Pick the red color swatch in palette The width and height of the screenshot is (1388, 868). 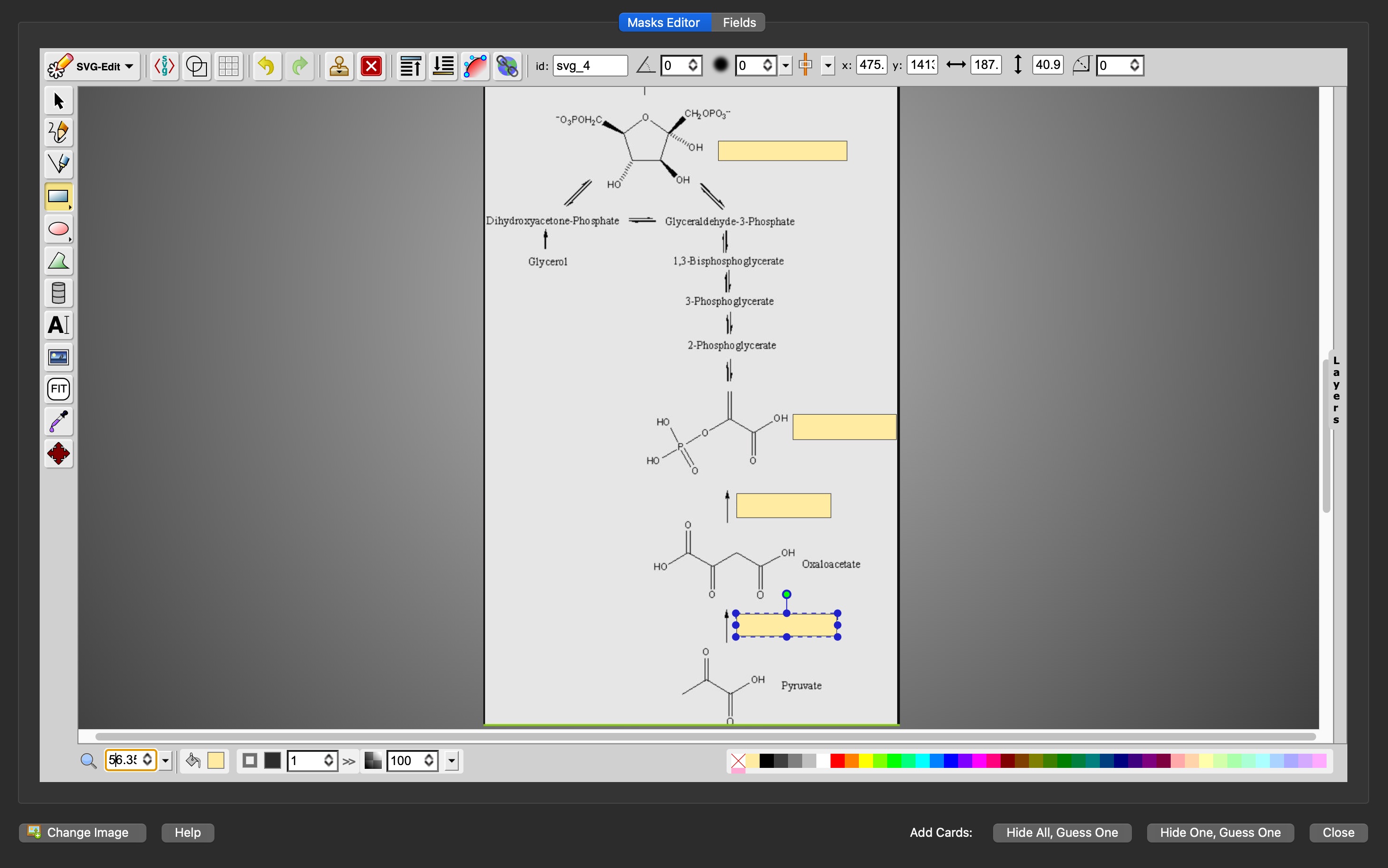[x=837, y=761]
